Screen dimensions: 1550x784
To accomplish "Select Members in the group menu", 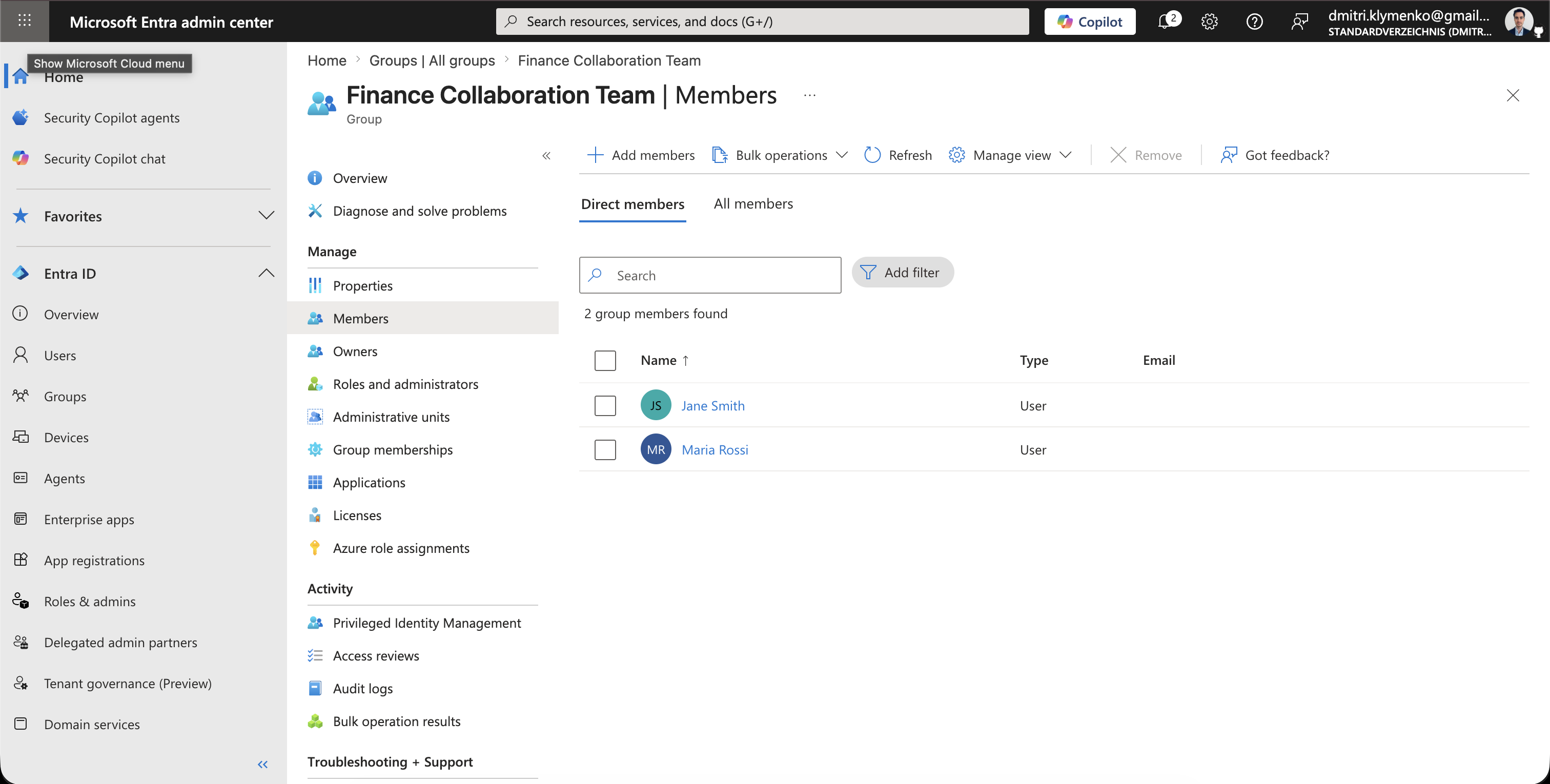I will click(422, 318).
